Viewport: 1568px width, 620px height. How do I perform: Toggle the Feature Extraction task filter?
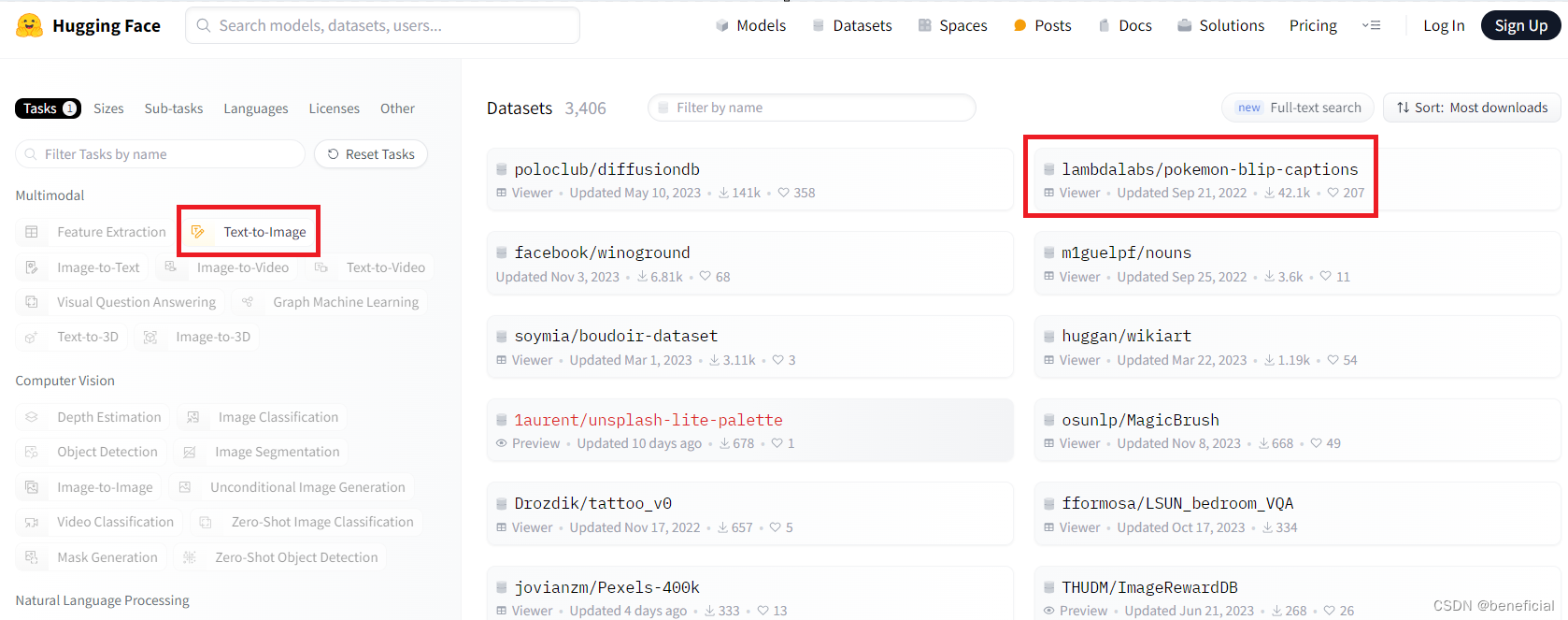[x=94, y=232]
